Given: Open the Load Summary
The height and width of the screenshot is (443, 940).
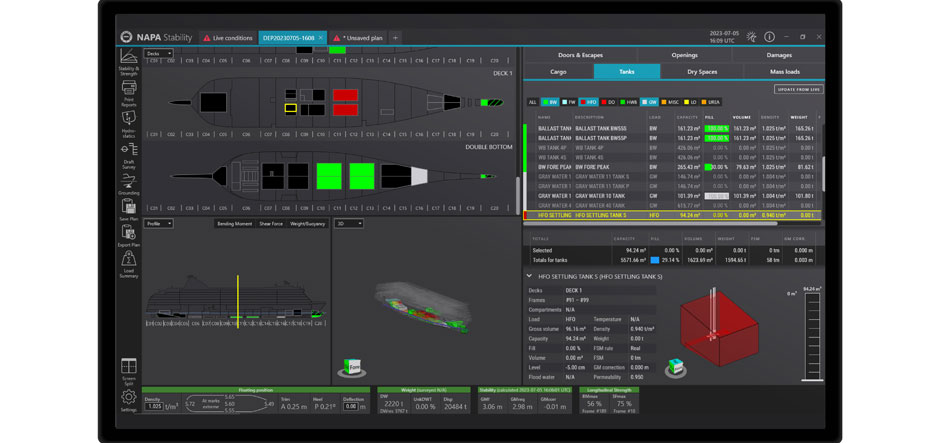Looking at the screenshot, I should coord(128,266).
